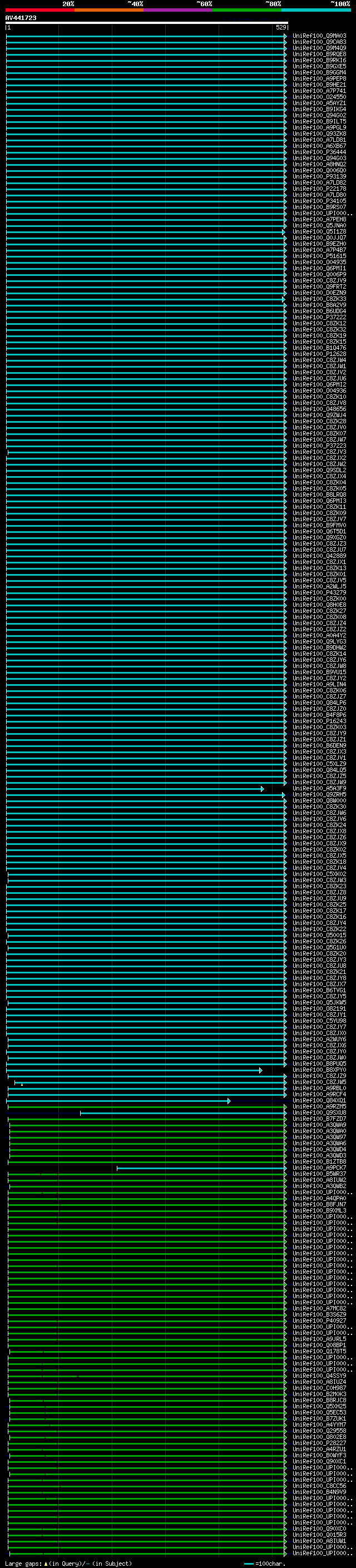Viewport: 356px width, 1568px height.
Task: Click the UniRef100_B9XML3 hit label
Action: click(319, 1210)
